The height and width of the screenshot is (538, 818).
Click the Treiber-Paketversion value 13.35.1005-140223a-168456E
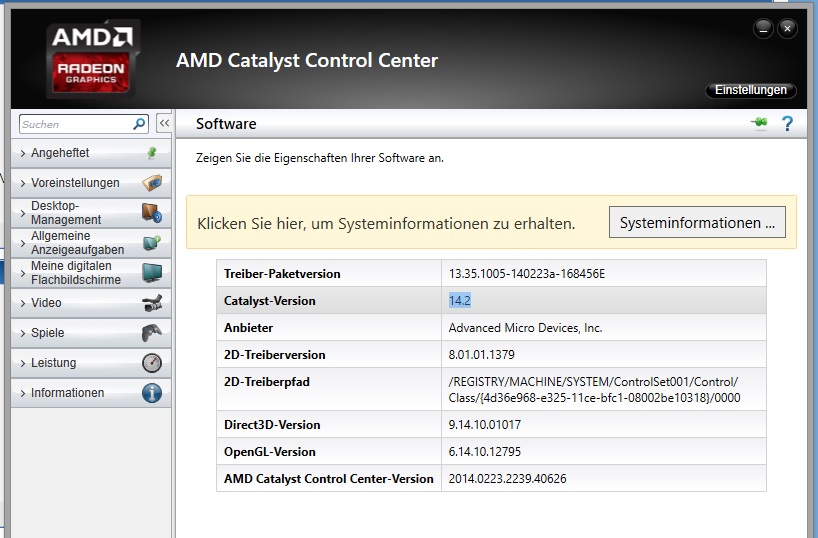click(526, 274)
